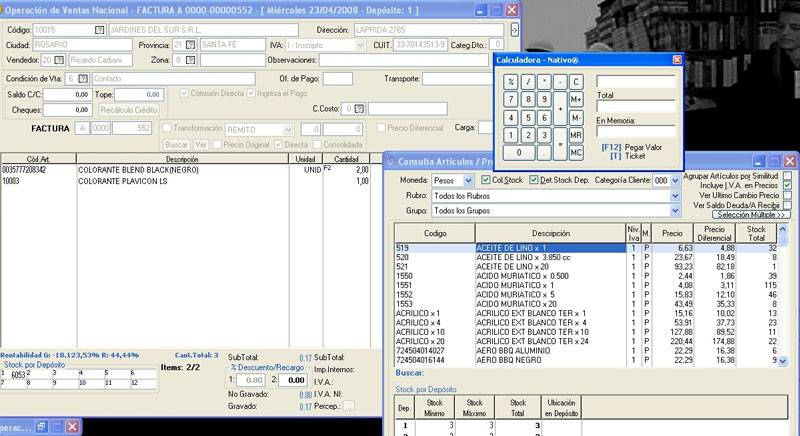Click the Selección Múltiple button

[751, 215]
